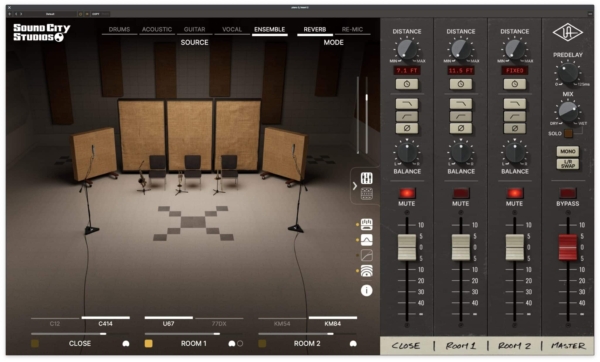Unmute the Room 2 channel

pos(515,193)
